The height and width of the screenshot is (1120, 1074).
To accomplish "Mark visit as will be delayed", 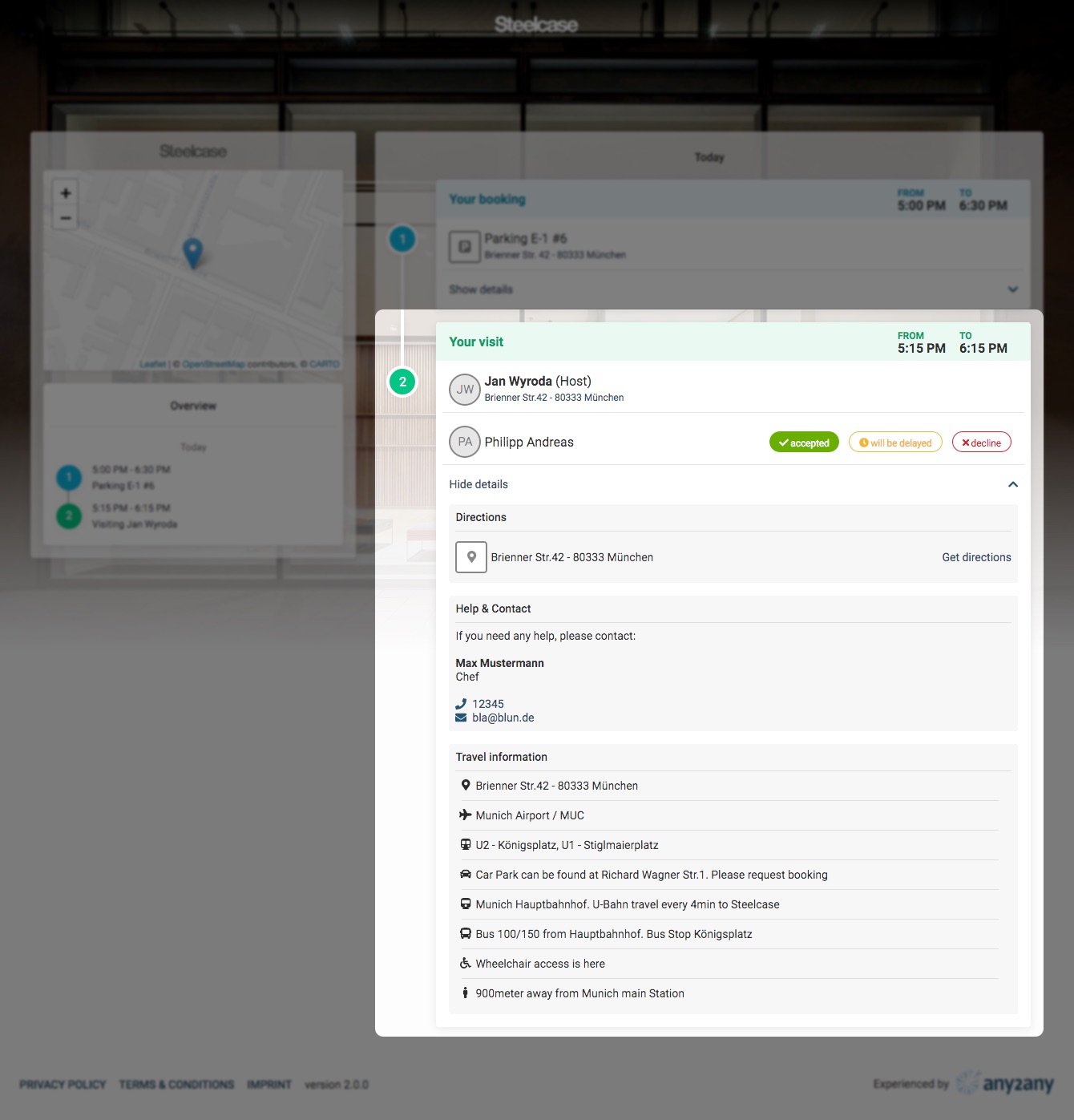I will (x=895, y=443).
